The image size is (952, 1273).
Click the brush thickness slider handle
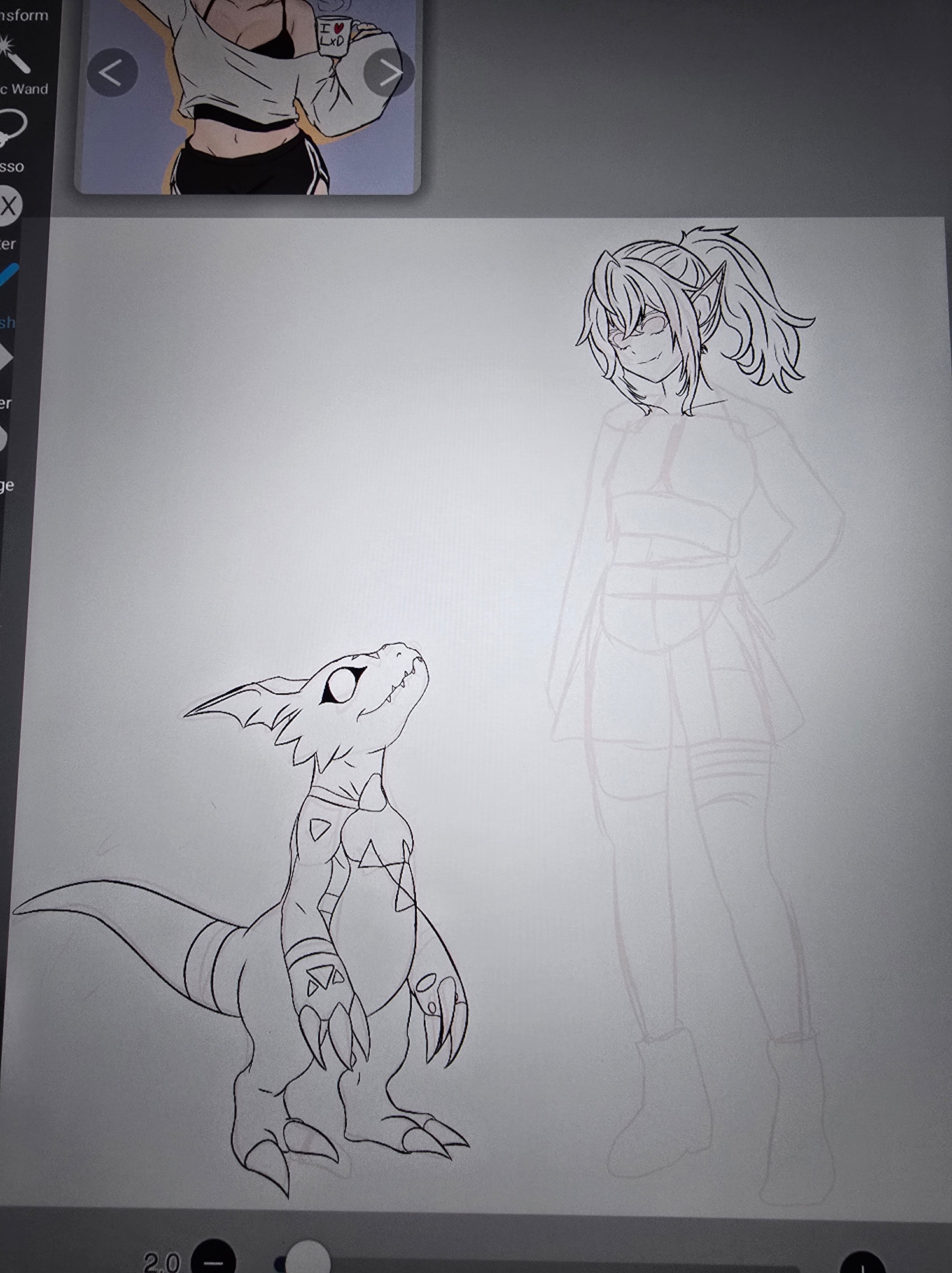[x=308, y=1259]
